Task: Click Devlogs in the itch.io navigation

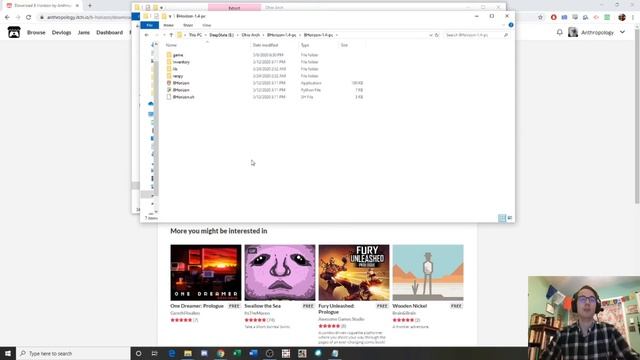Action: point(62,32)
